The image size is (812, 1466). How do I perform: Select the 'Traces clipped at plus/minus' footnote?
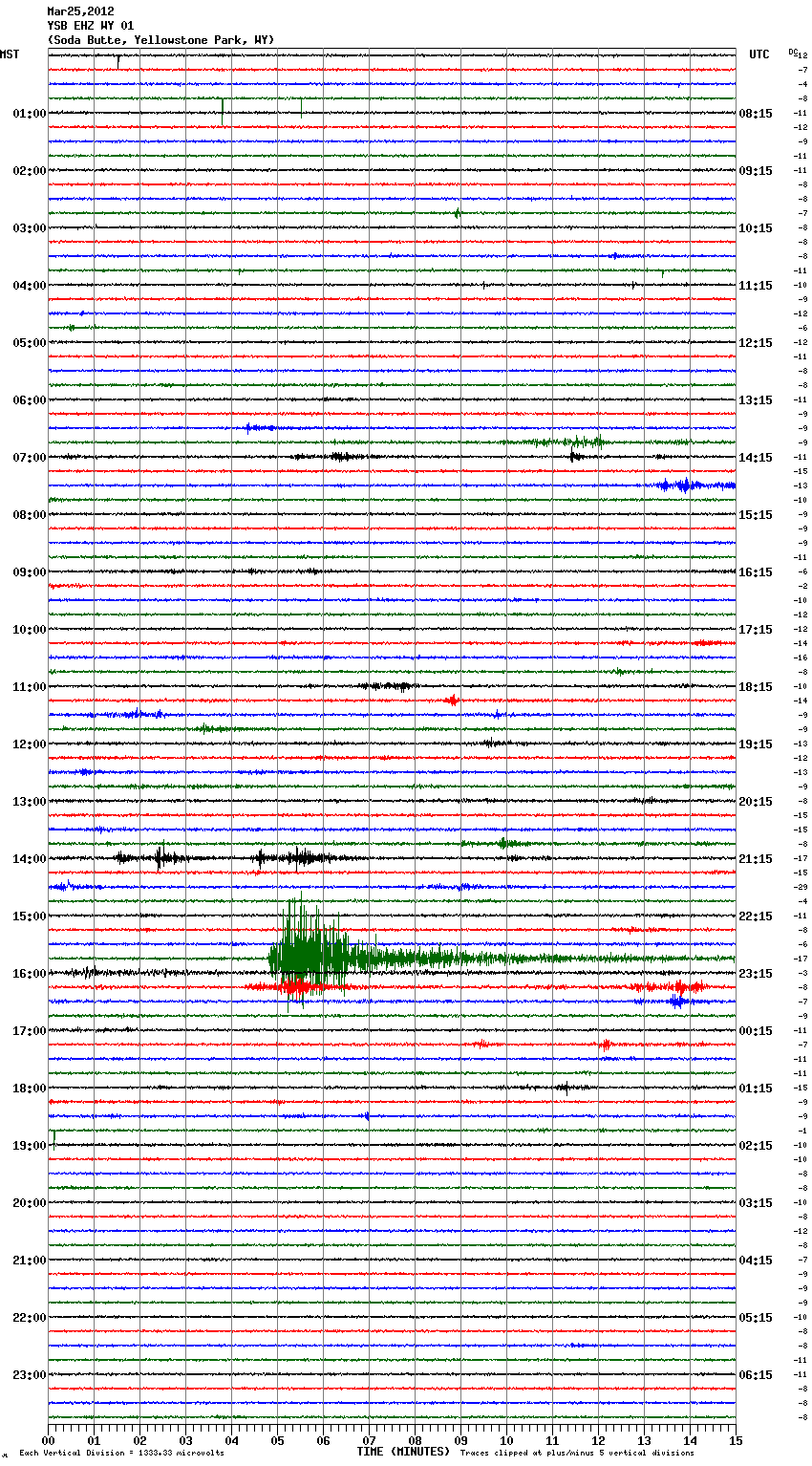click(577, 1454)
